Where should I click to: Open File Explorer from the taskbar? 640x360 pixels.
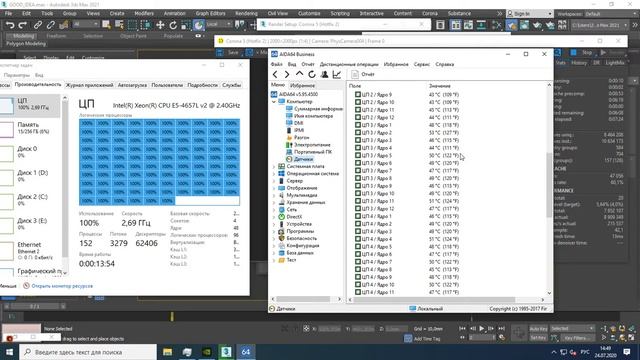click(x=167, y=352)
